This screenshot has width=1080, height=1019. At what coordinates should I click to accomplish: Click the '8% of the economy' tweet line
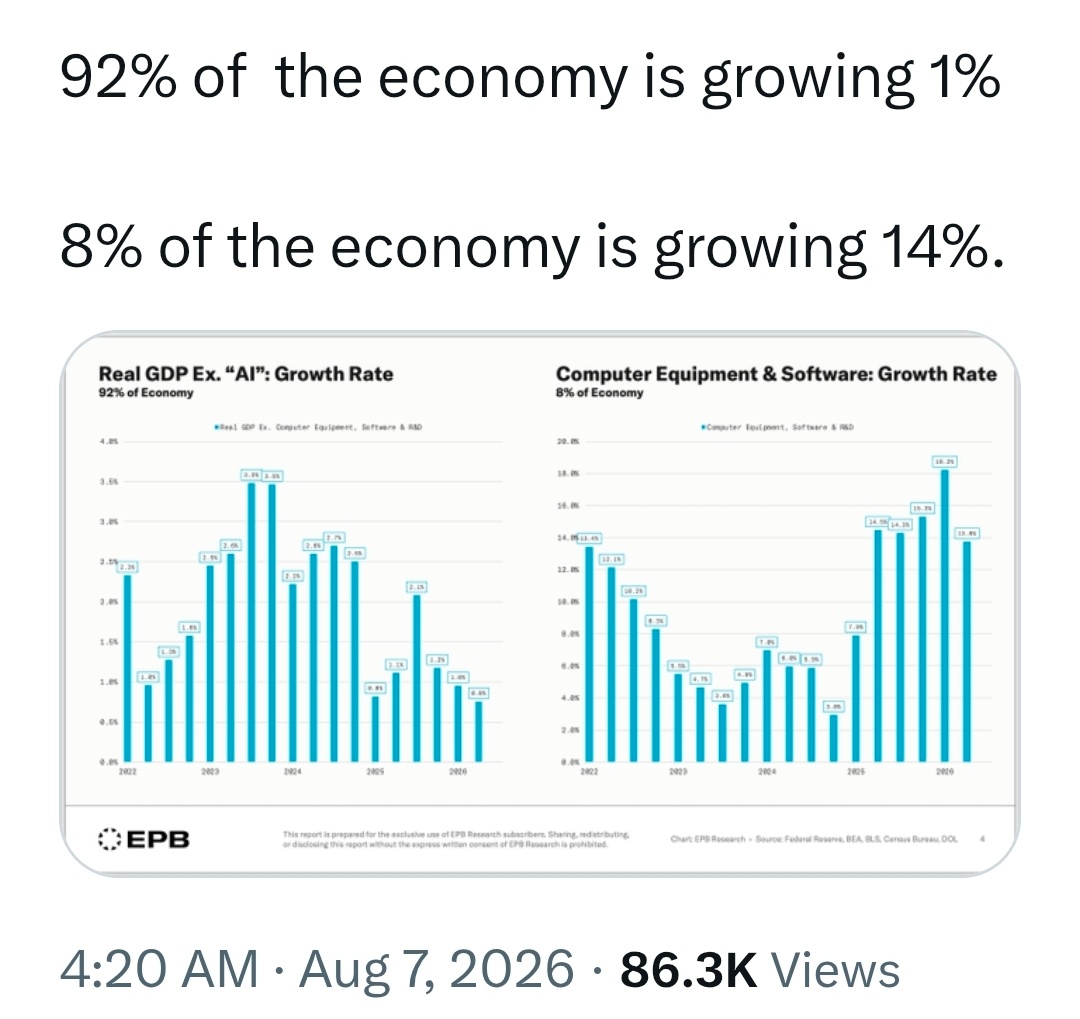pos(532,248)
